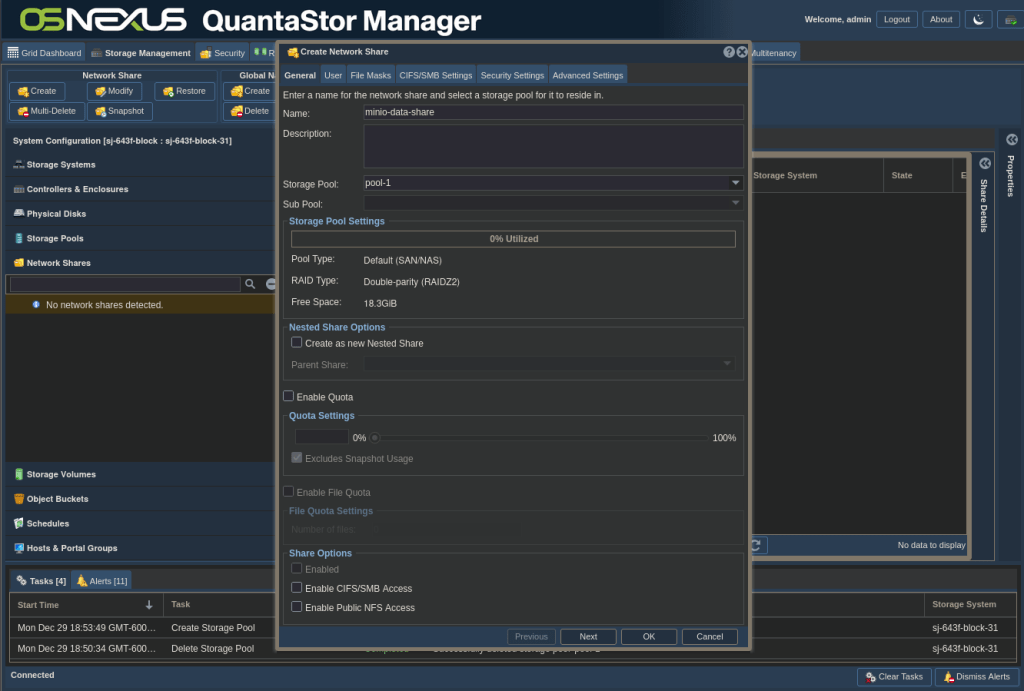This screenshot has width=1024, height=691.
Task: Open Storage Pools in the left sidebar
Action: (60, 238)
